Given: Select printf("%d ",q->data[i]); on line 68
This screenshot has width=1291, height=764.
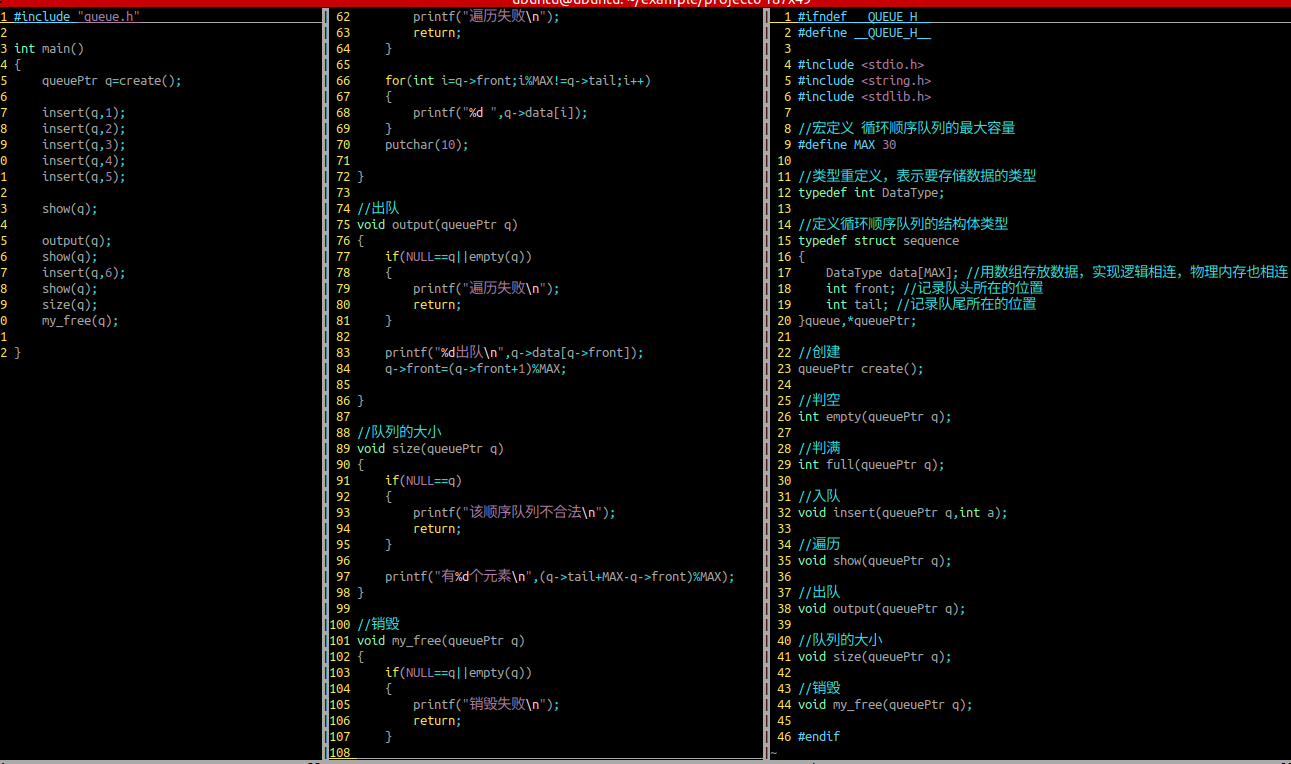Looking at the screenshot, I should pyautogui.click(x=500, y=113).
